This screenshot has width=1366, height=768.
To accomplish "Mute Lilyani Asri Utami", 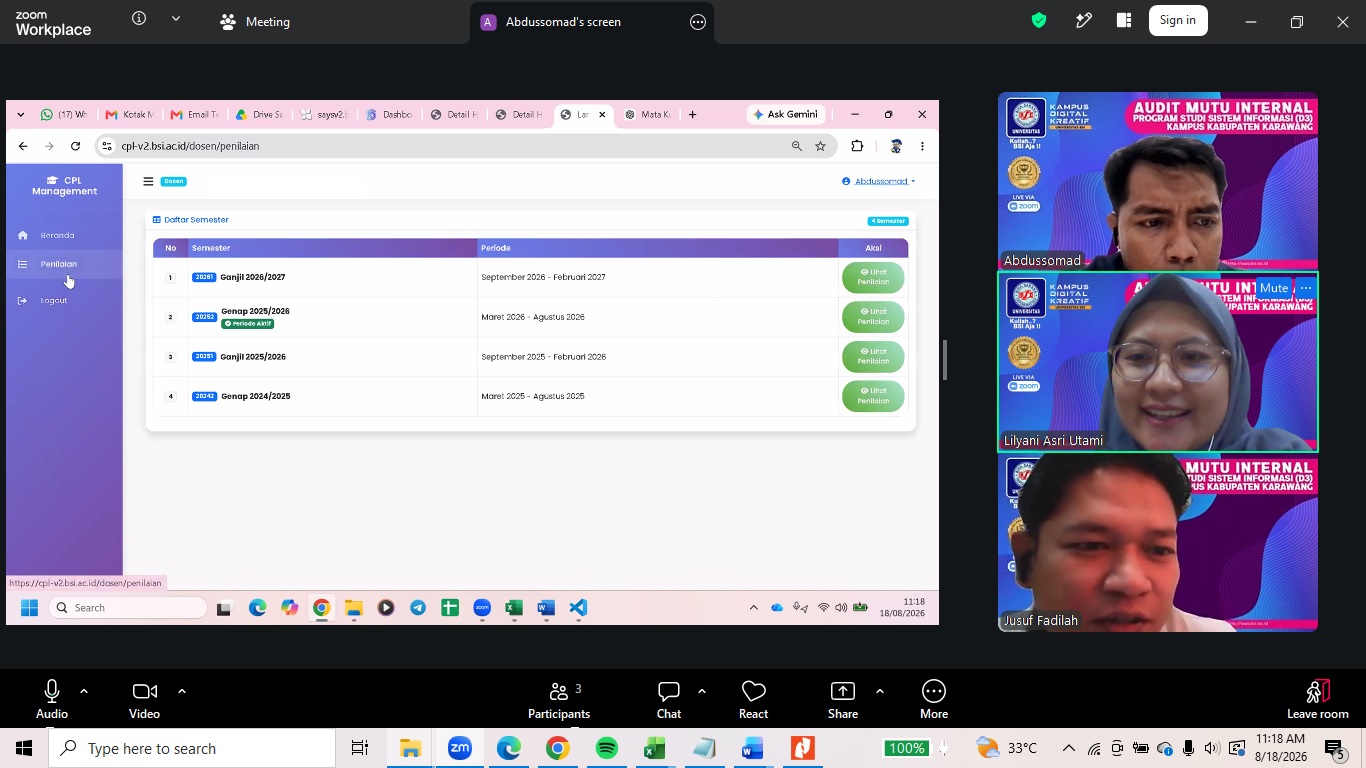I will [1274, 288].
